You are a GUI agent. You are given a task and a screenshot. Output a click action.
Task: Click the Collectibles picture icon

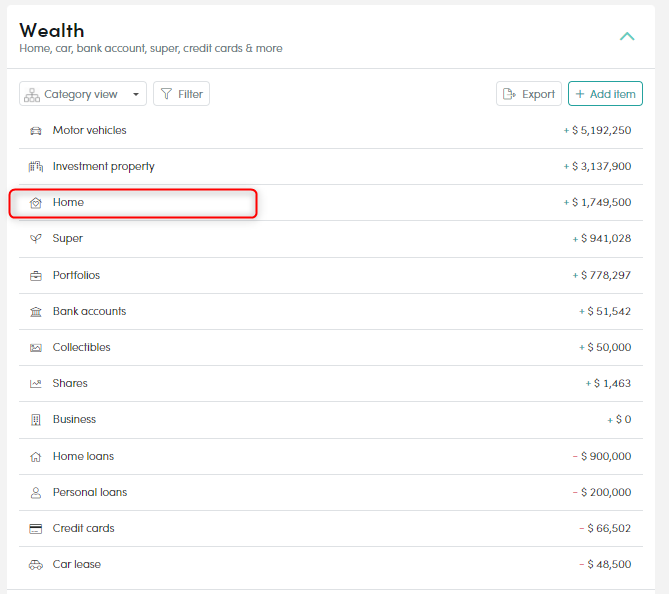point(36,348)
